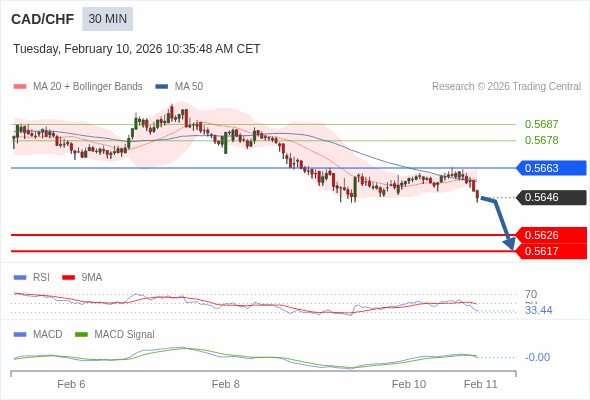Click the blue 0.5663 pivot price tag
Viewport: 590px width, 400px height.
click(551, 168)
